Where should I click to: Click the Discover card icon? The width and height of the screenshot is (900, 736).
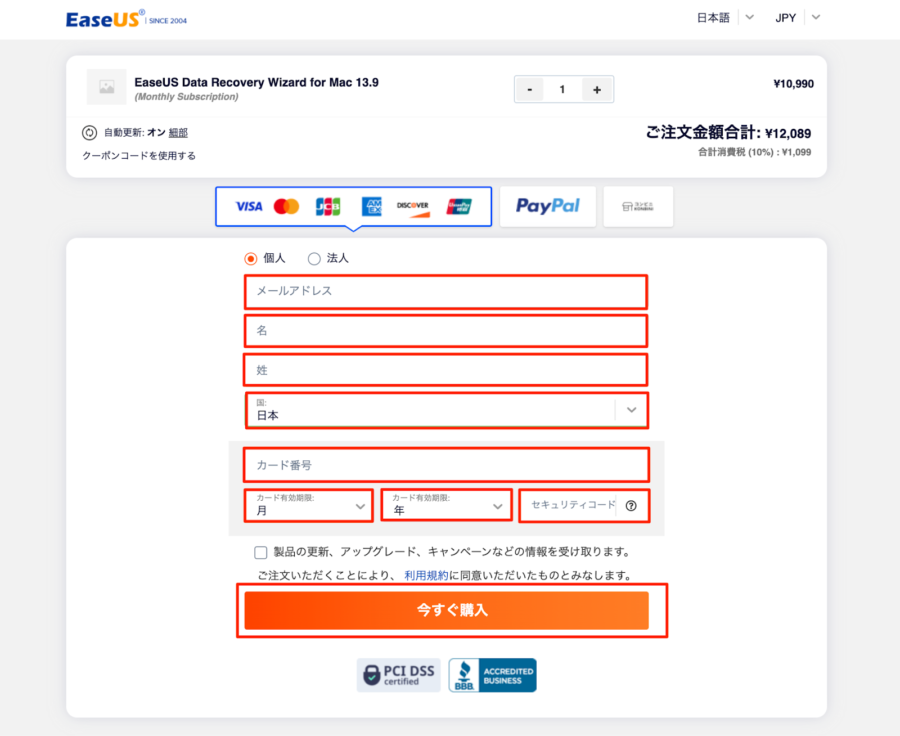pos(413,208)
